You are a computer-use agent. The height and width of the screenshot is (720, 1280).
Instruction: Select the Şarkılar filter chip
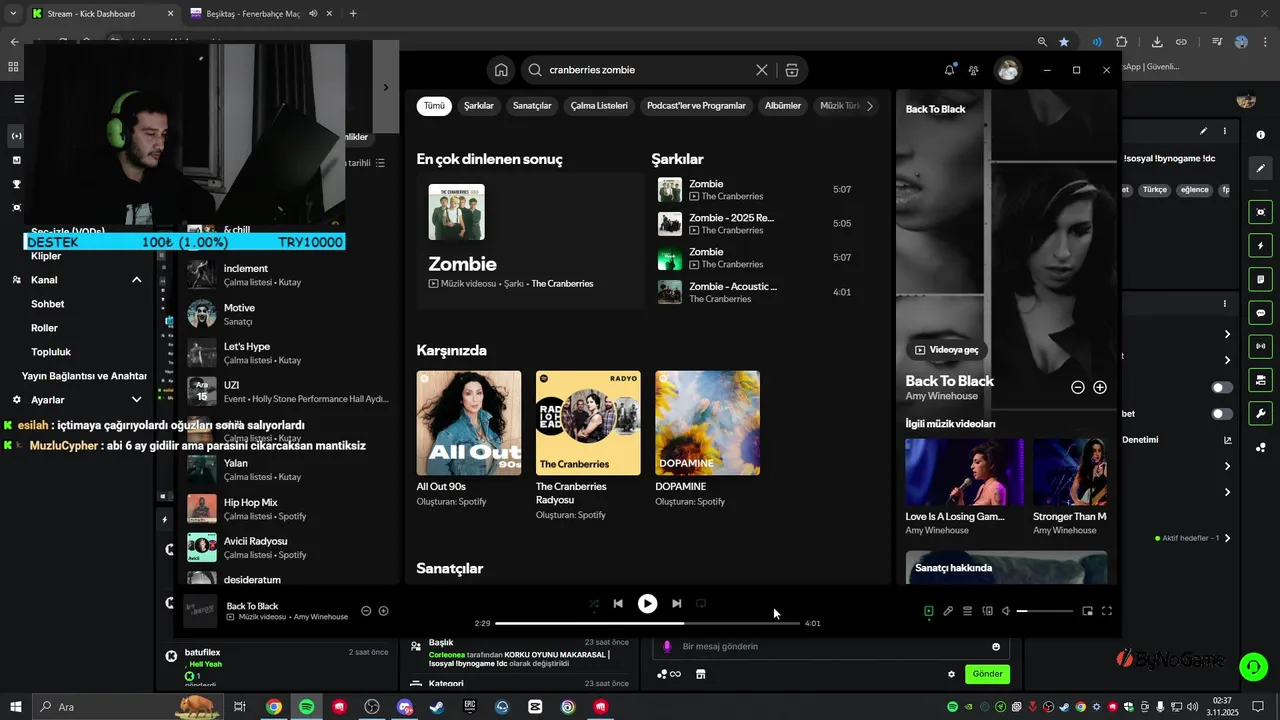point(479,105)
